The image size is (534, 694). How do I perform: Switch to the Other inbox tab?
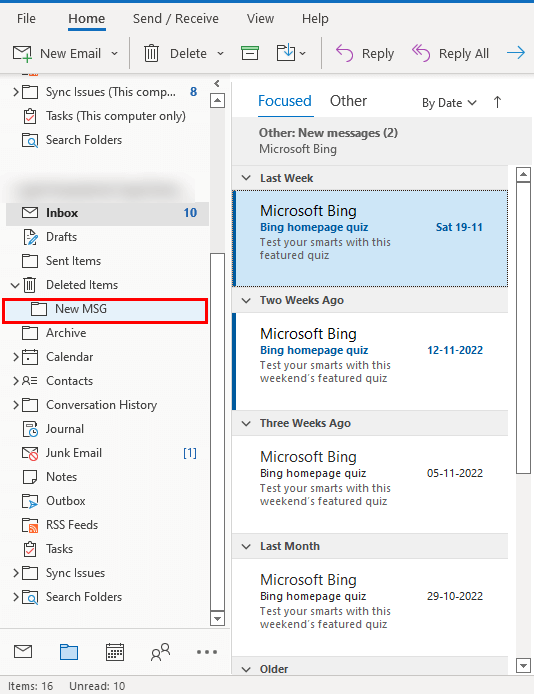[348, 101]
